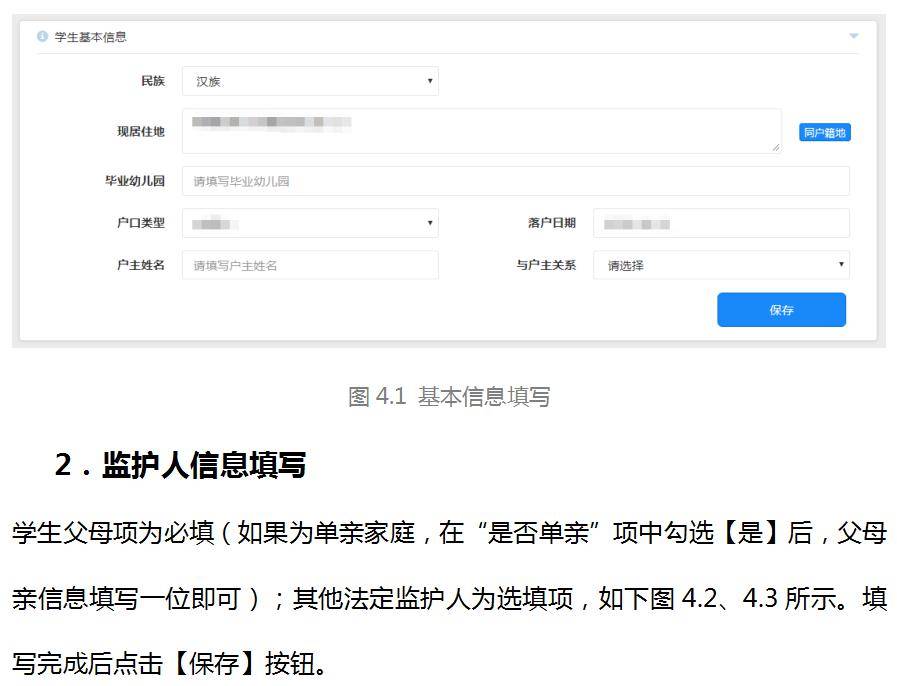Focus the 毕业幼儿园 input field
The height and width of the screenshot is (686, 897).
point(515,181)
